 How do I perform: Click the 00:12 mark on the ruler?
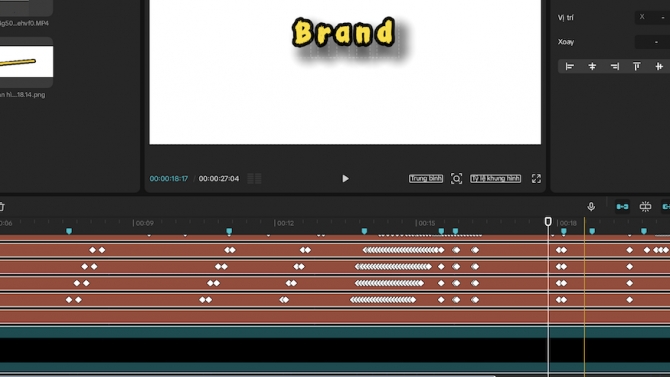(x=285, y=223)
